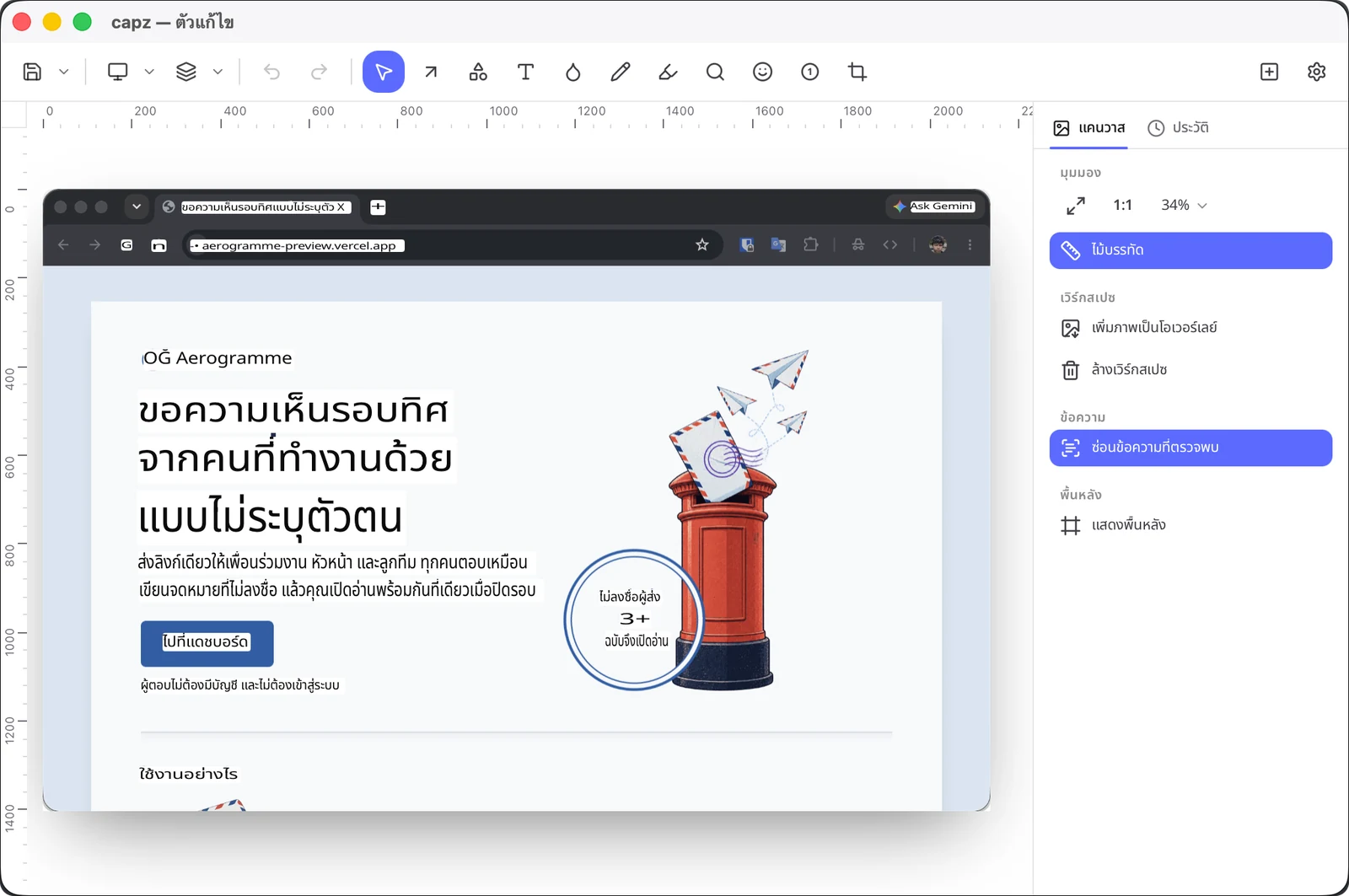Open the 34% zoom dropdown

(x=1184, y=206)
